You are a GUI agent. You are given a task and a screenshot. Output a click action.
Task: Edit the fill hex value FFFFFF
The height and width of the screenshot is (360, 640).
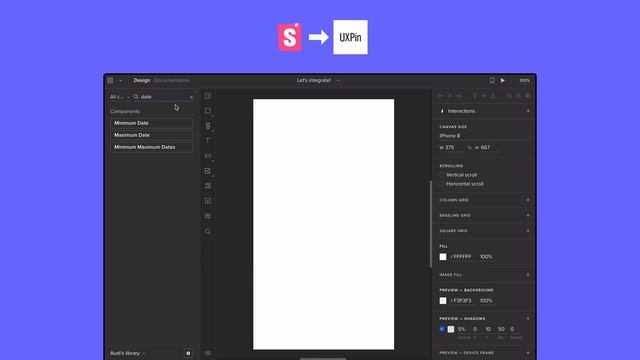[x=462, y=257]
